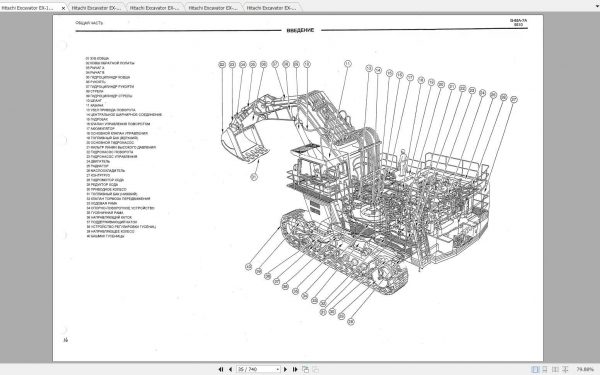Viewport: 600px width, 375px height.
Task: Switch to the second Hitachi Excavator tab
Action: coord(96,8)
